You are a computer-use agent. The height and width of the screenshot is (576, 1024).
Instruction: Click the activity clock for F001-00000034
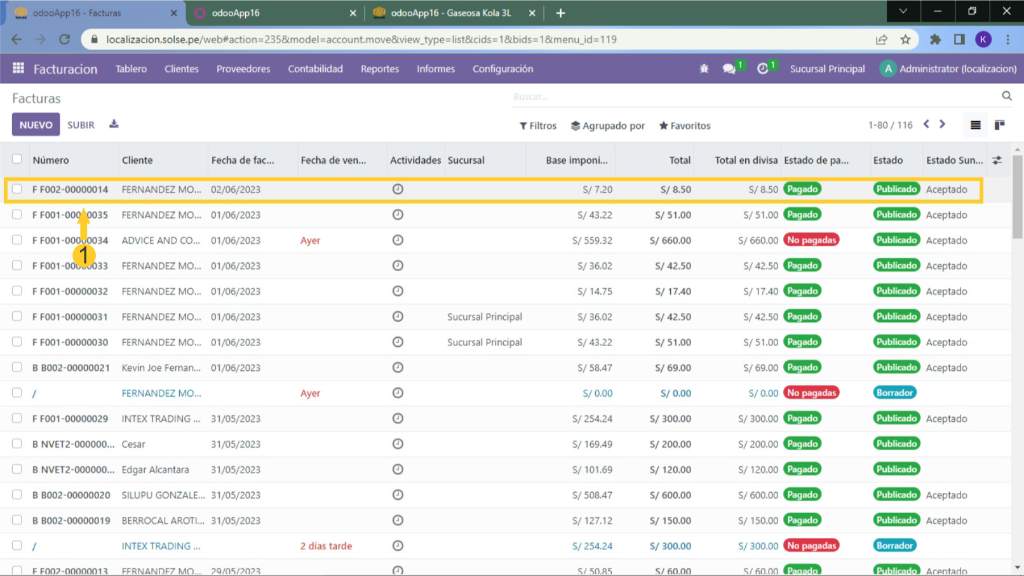pyautogui.click(x=398, y=240)
